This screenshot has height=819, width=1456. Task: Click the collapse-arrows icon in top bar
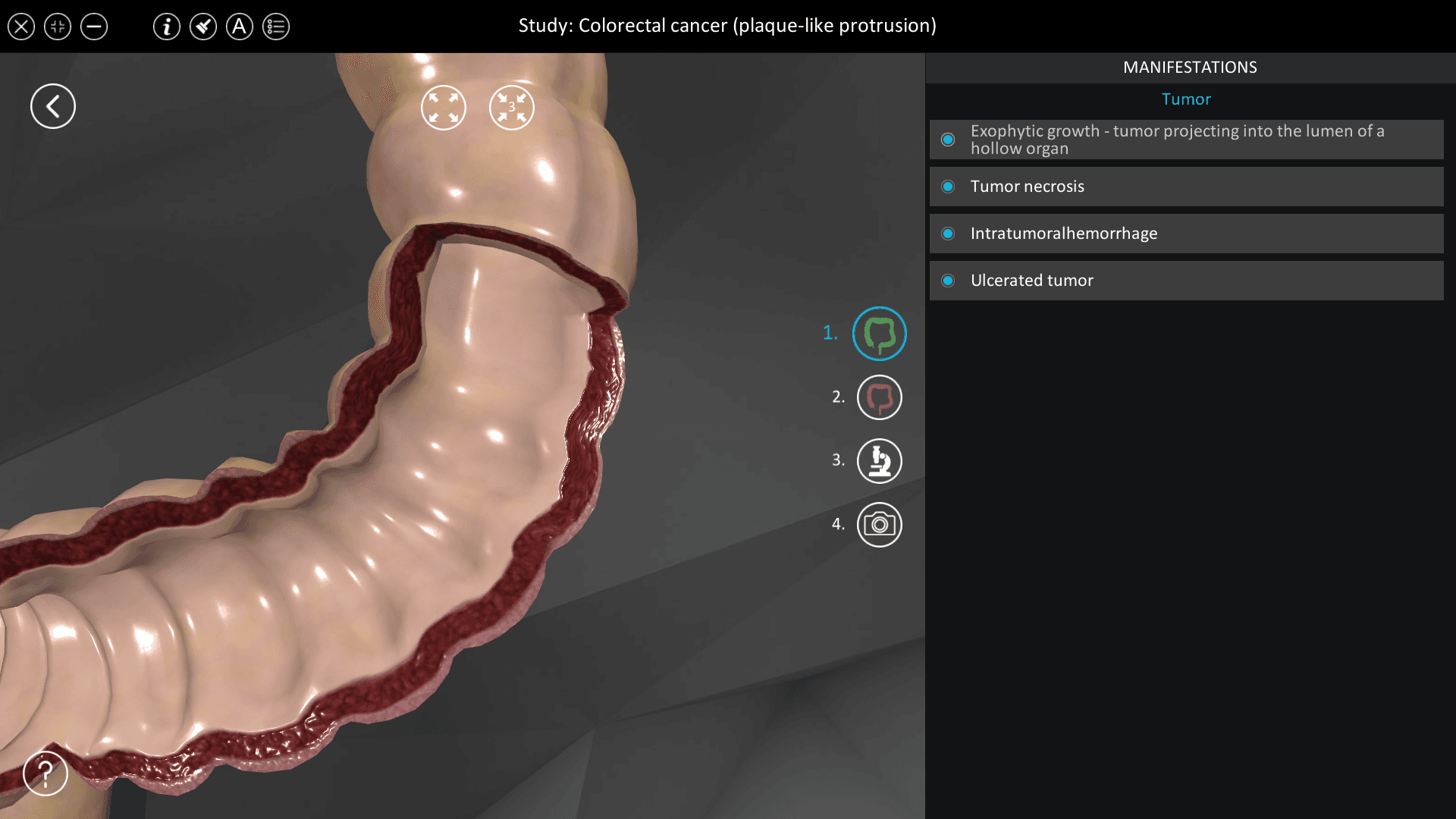pyautogui.click(x=58, y=27)
